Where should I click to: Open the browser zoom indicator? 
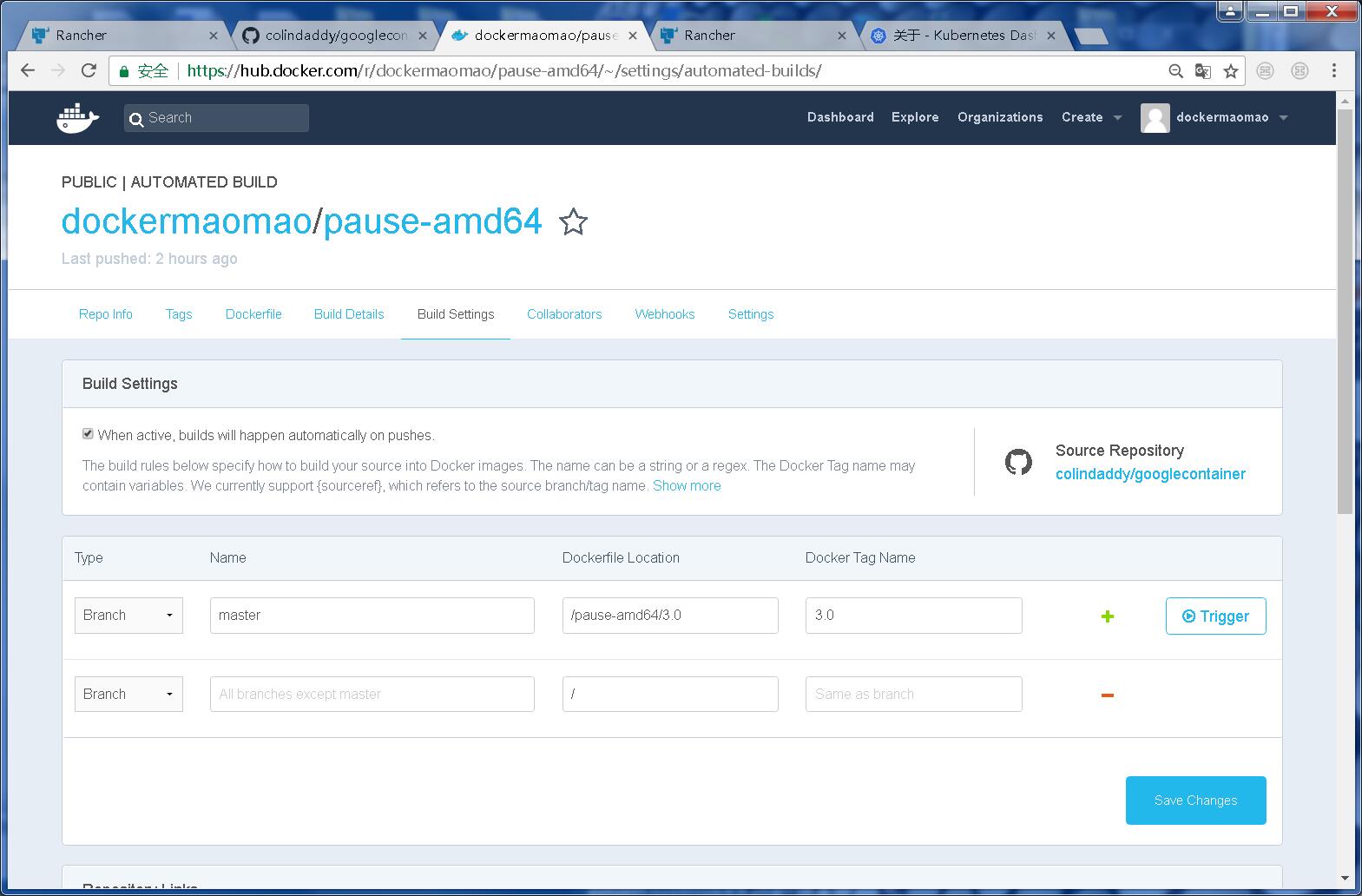coord(1175,71)
